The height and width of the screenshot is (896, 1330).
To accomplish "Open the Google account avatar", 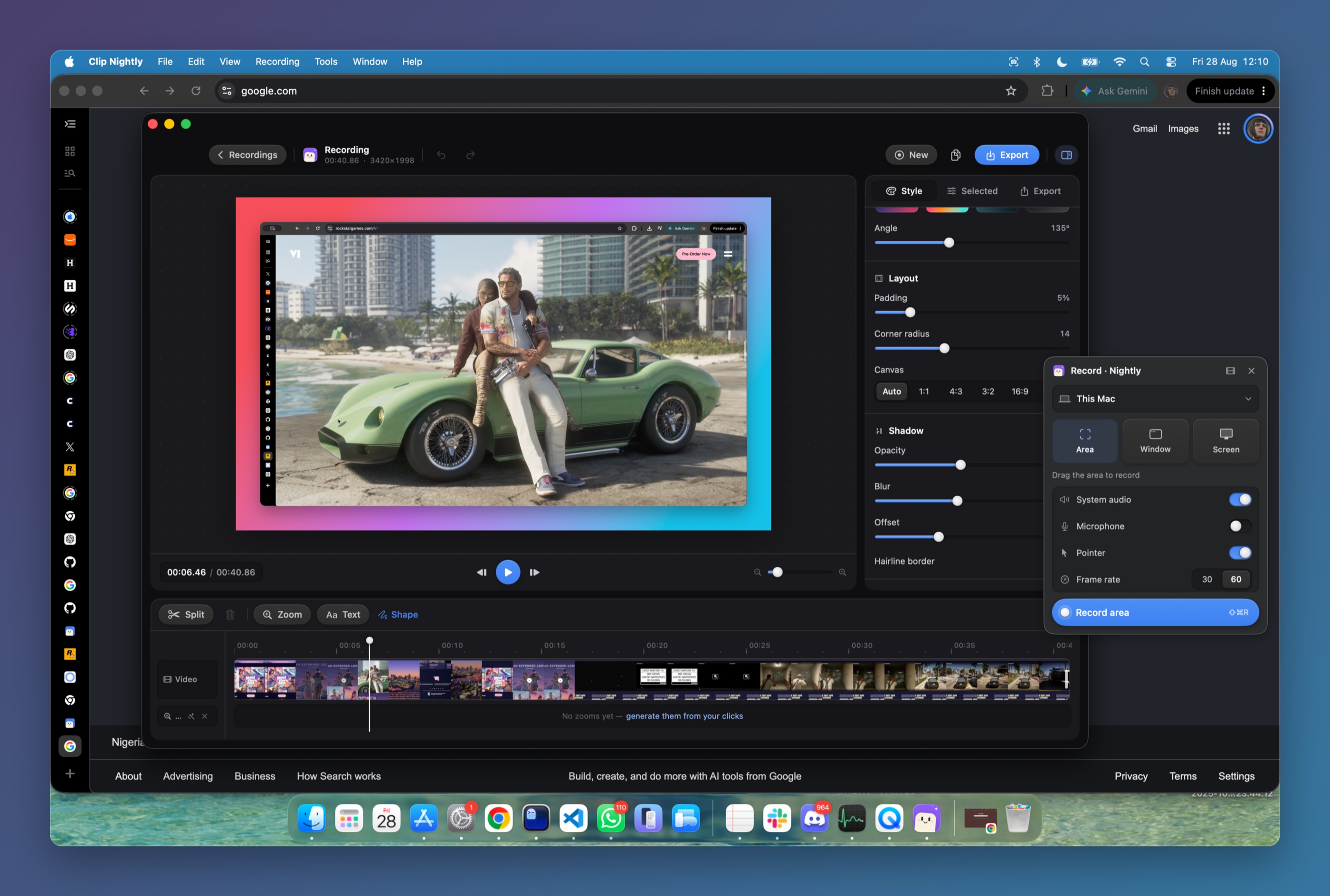I will click(1259, 129).
